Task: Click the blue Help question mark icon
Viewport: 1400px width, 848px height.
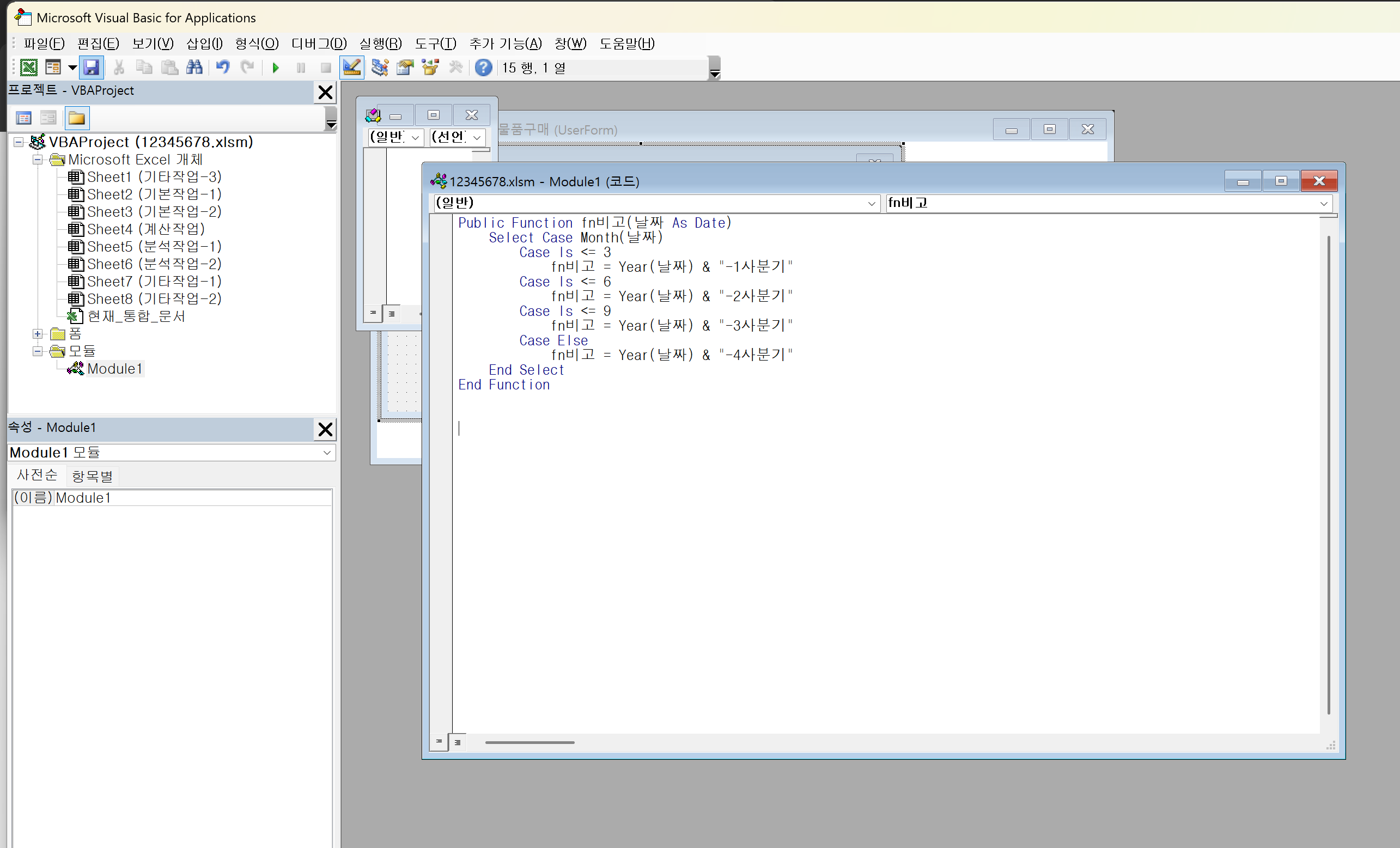Action: click(x=483, y=68)
